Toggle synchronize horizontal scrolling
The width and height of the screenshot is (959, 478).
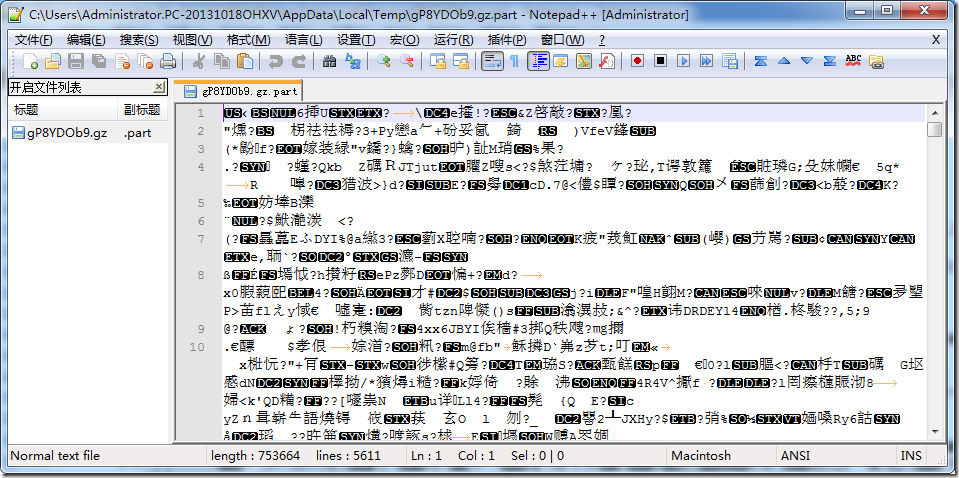coord(460,61)
